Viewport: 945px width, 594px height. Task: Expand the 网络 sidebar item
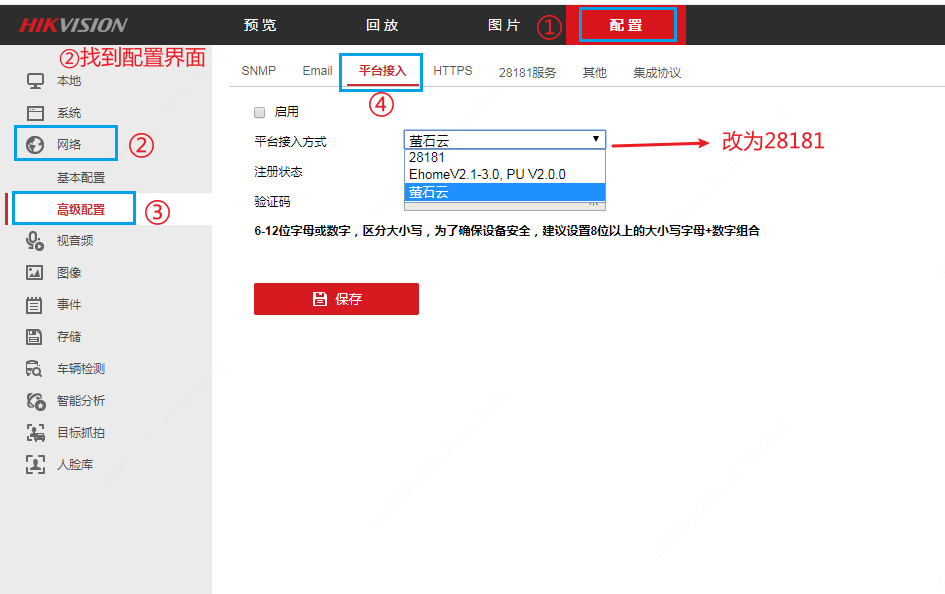click(69, 145)
